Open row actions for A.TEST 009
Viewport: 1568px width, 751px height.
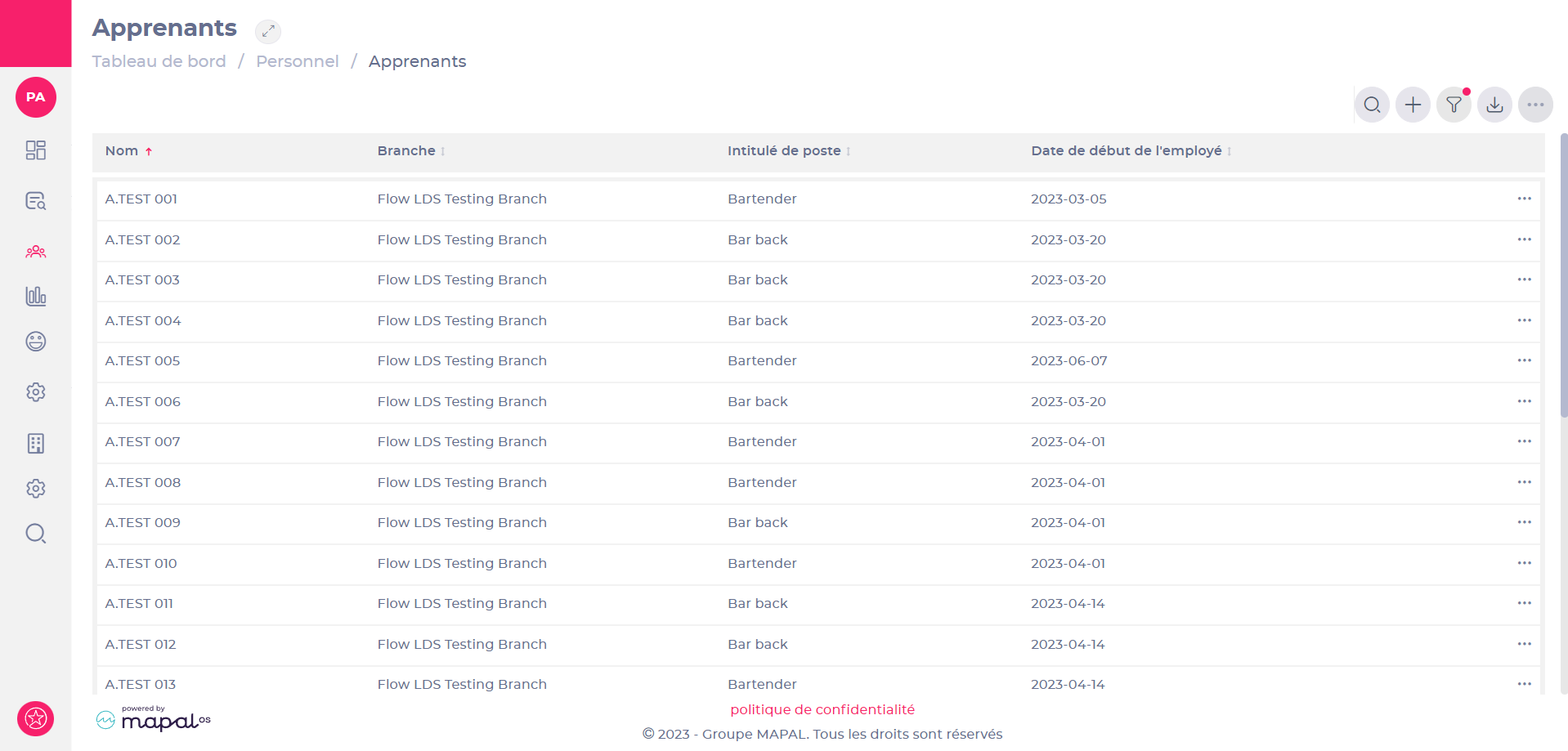tap(1525, 522)
